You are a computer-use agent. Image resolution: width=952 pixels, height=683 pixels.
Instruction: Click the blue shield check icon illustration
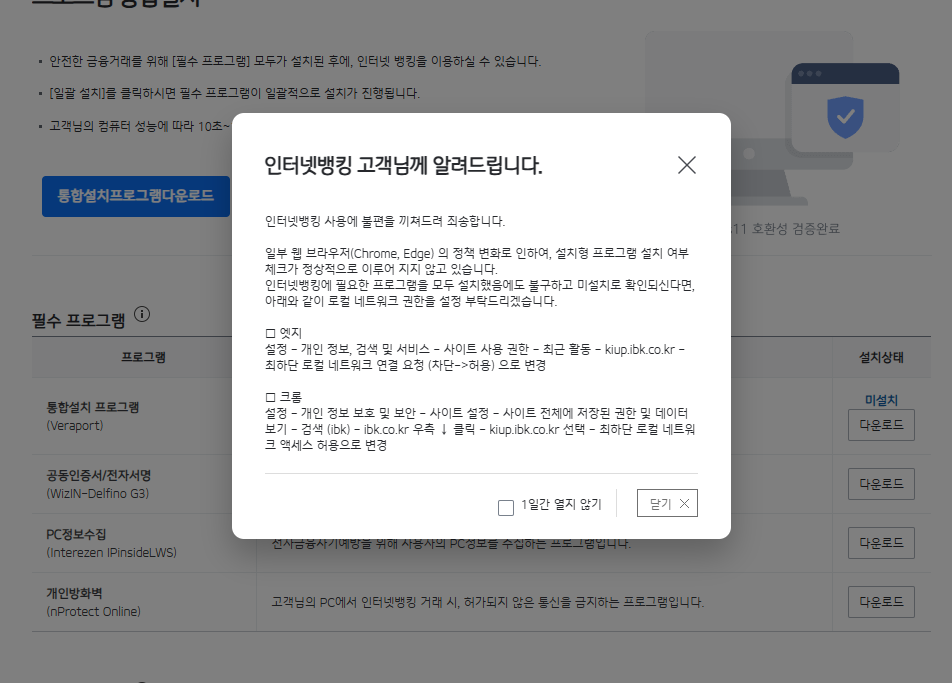pyautogui.click(x=847, y=119)
